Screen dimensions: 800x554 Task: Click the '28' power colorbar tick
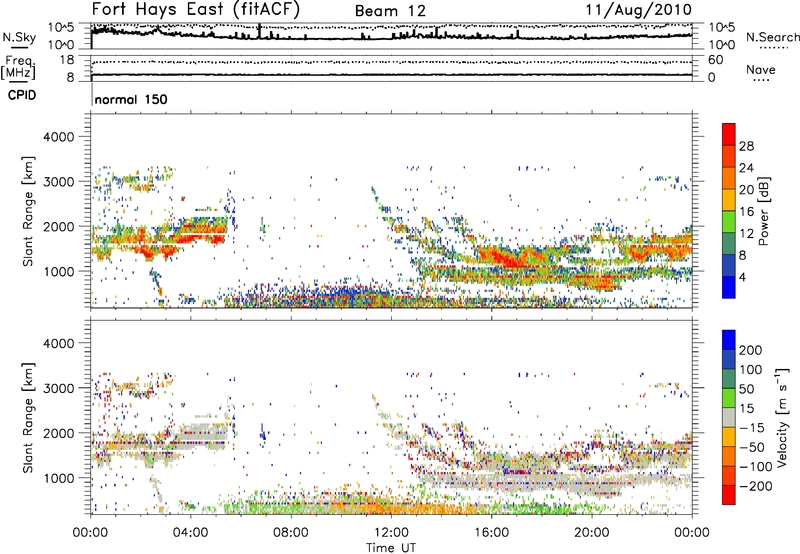[x=746, y=146]
